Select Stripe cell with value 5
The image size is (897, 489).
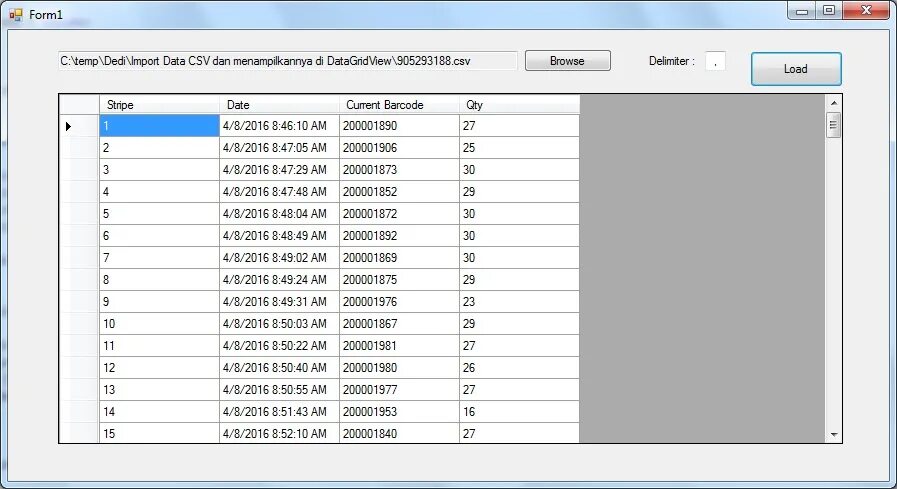point(159,214)
